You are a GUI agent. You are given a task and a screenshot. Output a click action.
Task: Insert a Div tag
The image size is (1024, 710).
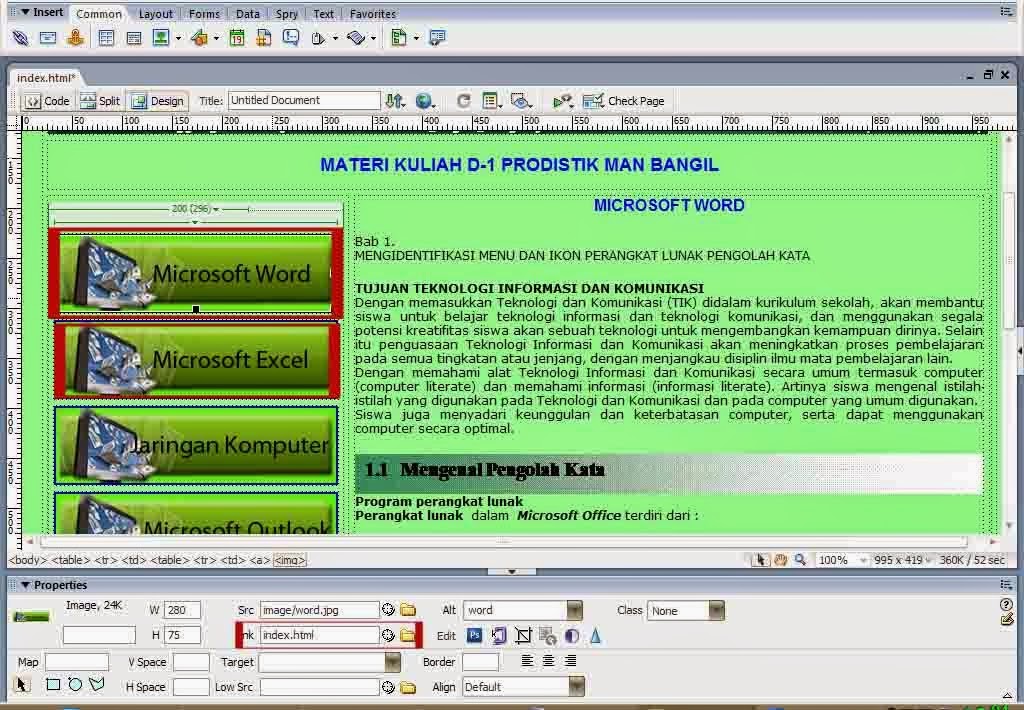(x=134, y=38)
